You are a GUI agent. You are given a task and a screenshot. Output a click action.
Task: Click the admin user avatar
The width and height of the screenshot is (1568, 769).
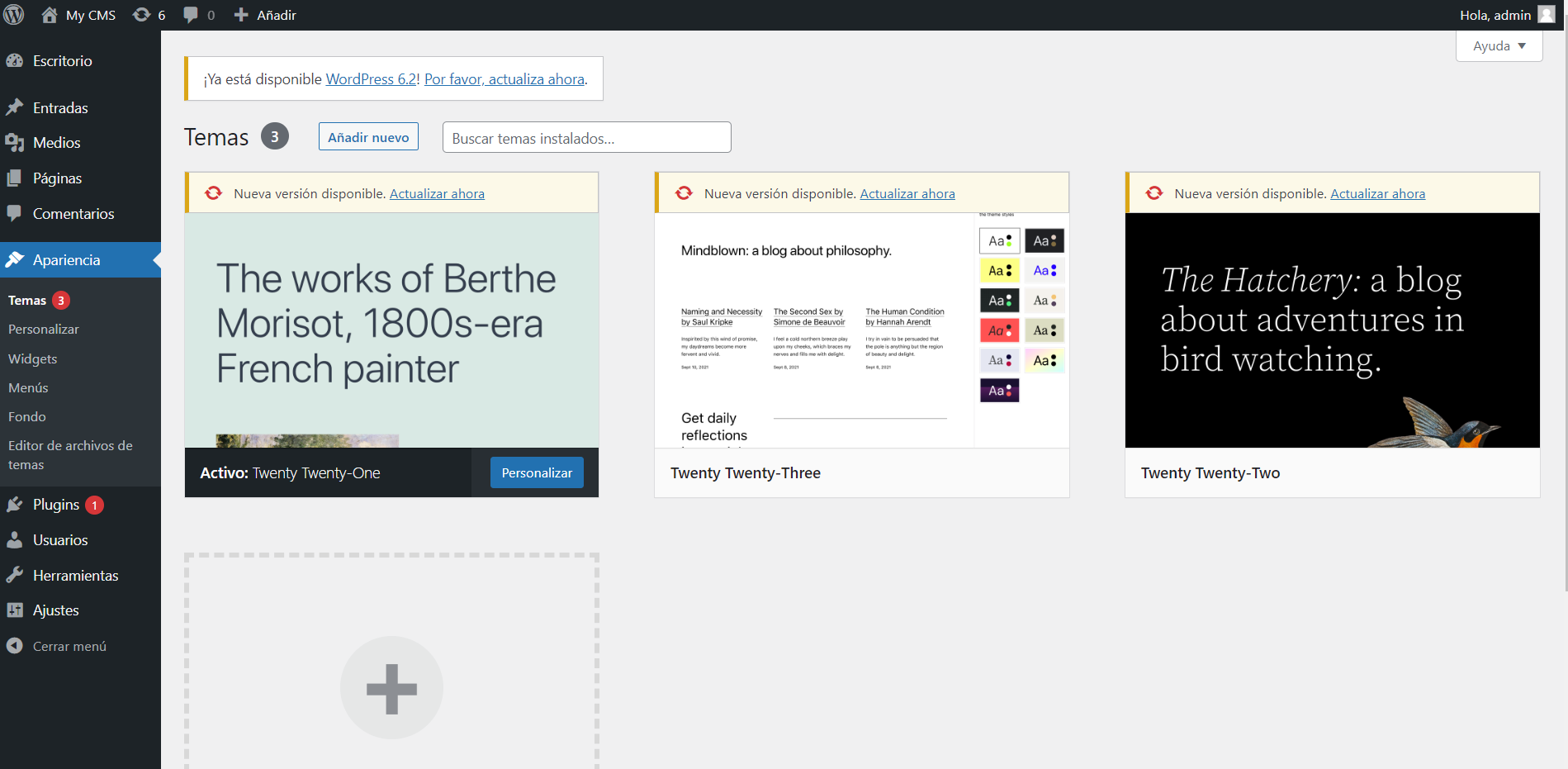(1547, 15)
